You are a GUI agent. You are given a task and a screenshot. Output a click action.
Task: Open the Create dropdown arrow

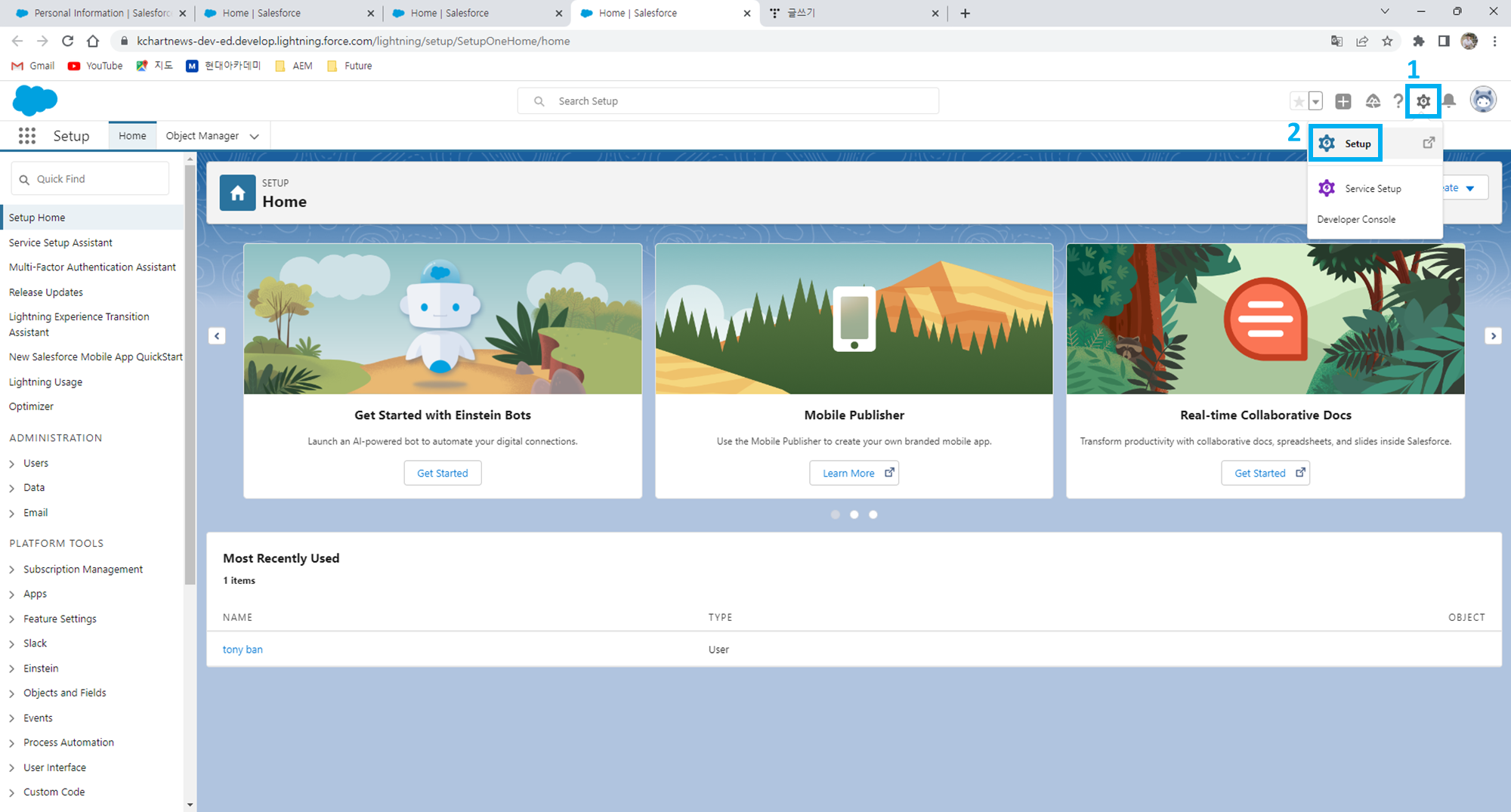tap(1470, 188)
